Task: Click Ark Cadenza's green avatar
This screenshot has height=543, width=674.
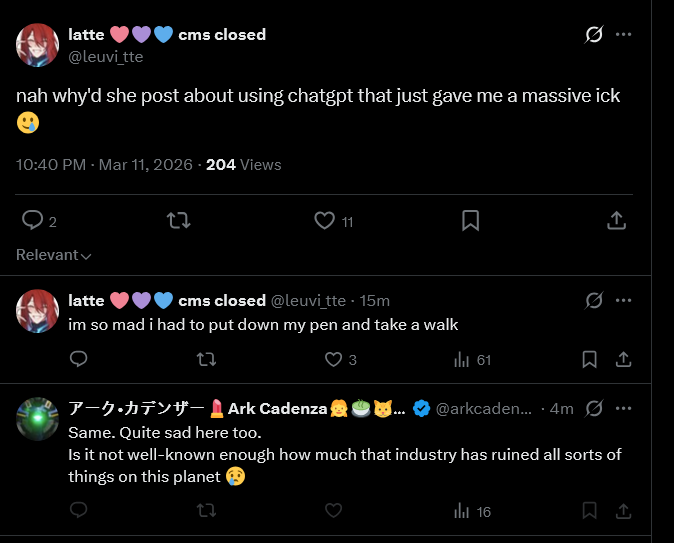Action: (37, 418)
